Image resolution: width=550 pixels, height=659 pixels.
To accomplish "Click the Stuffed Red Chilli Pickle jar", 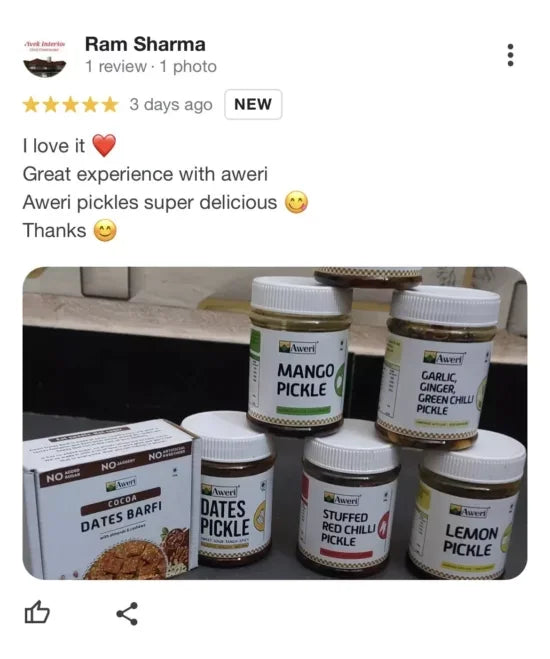I will click(x=348, y=498).
